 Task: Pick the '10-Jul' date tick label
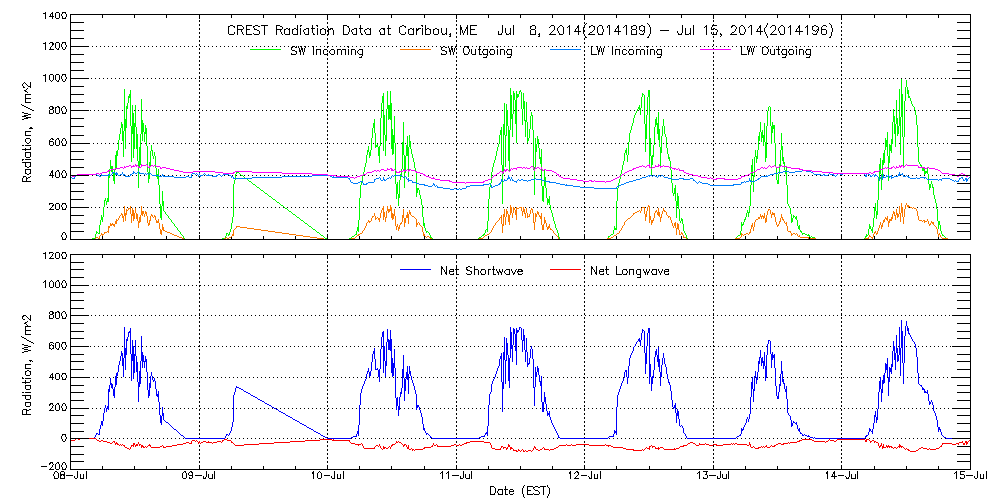328,477
